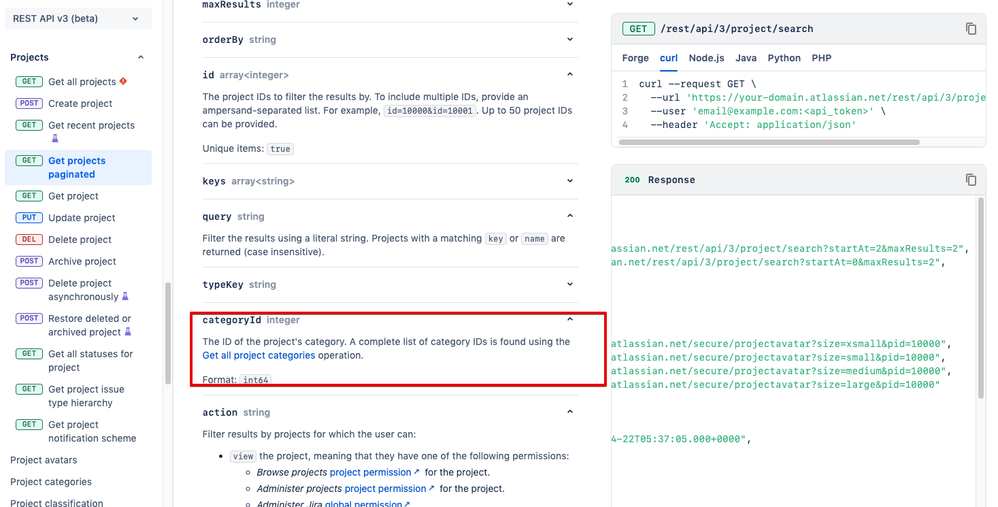
Task: Open Create project endpoint
Action: coord(80,103)
